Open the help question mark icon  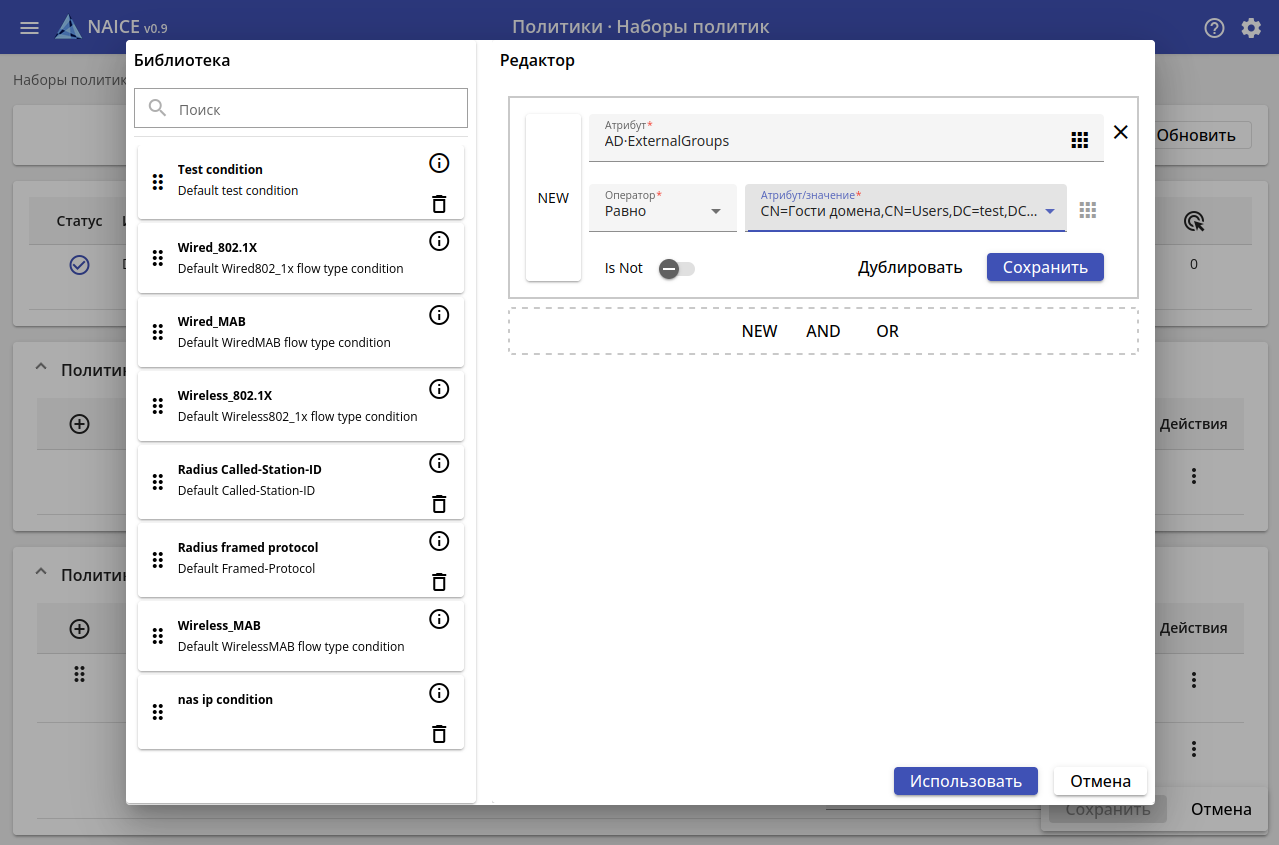(1214, 28)
